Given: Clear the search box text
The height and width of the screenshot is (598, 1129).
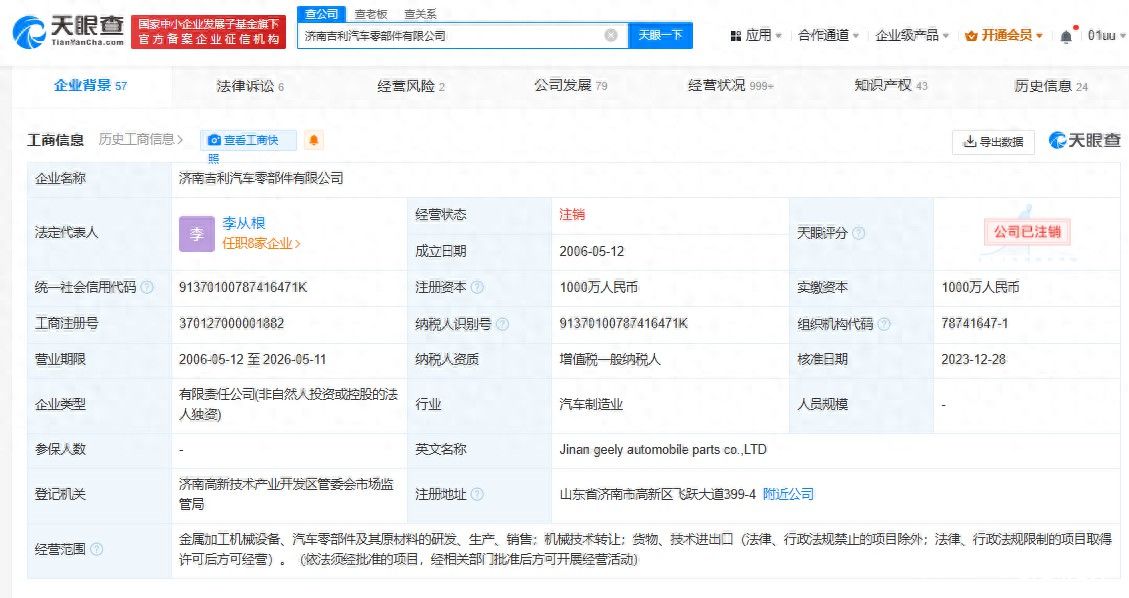Looking at the screenshot, I should pyautogui.click(x=611, y=35).
